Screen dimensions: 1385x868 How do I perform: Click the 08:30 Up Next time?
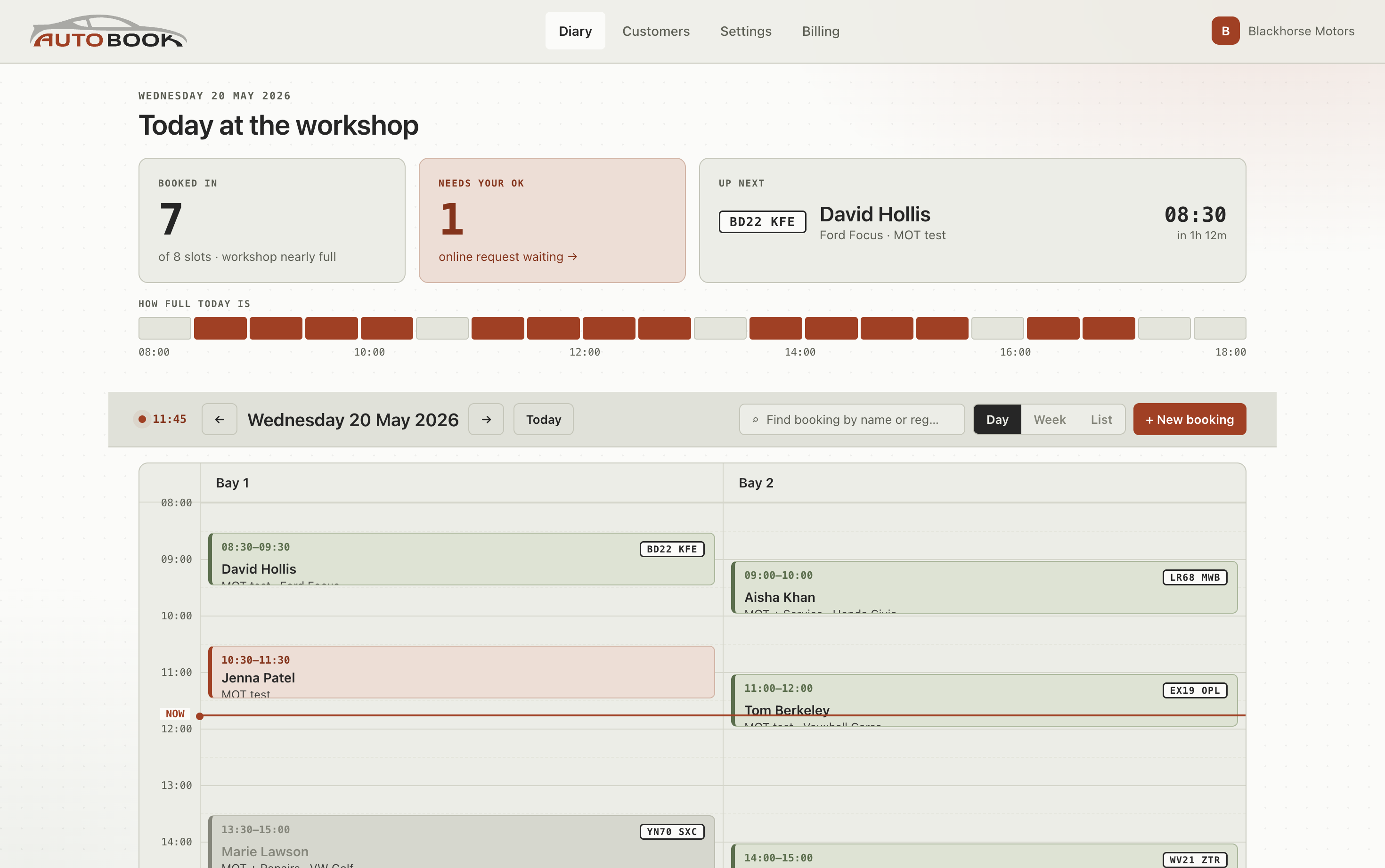click(1196, 215)
